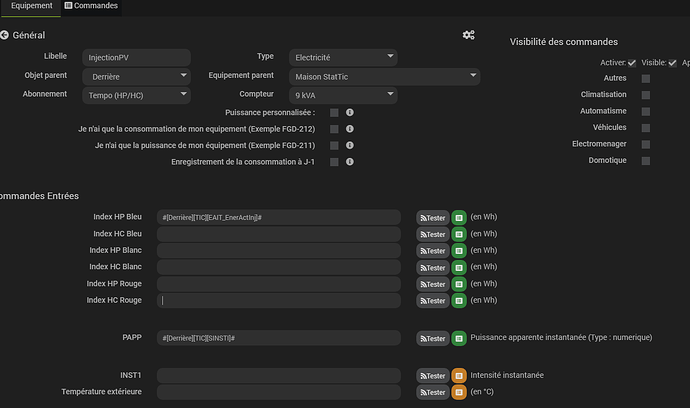Image resolution: width=690 pixels, height=408 pixels.
Task: Open Equipement parent dropdown Maison StatTic
Action: (385, 77)
